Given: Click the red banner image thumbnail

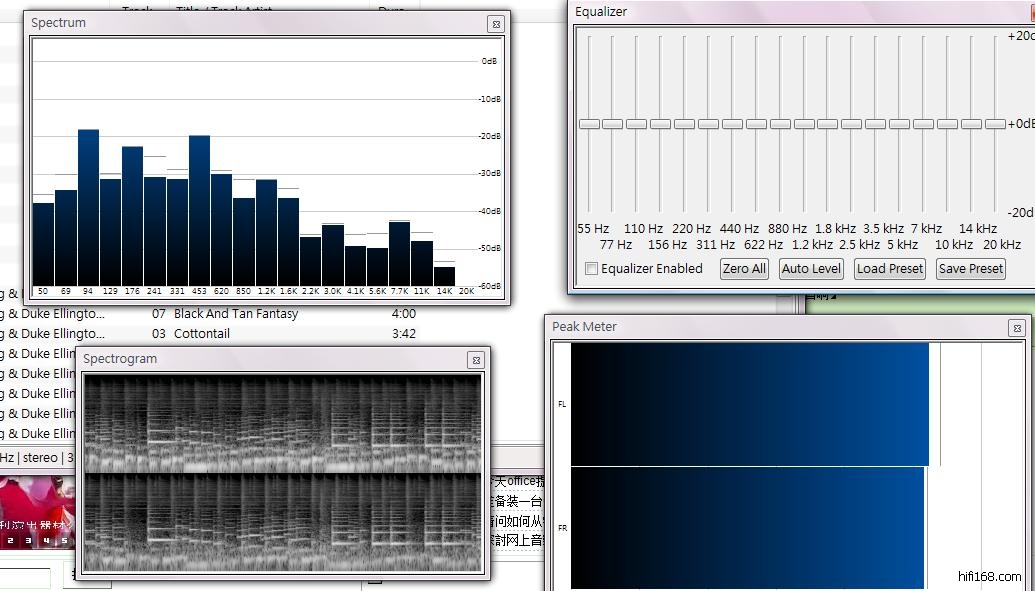Looking at the screenshot, I should coord(35,510).
